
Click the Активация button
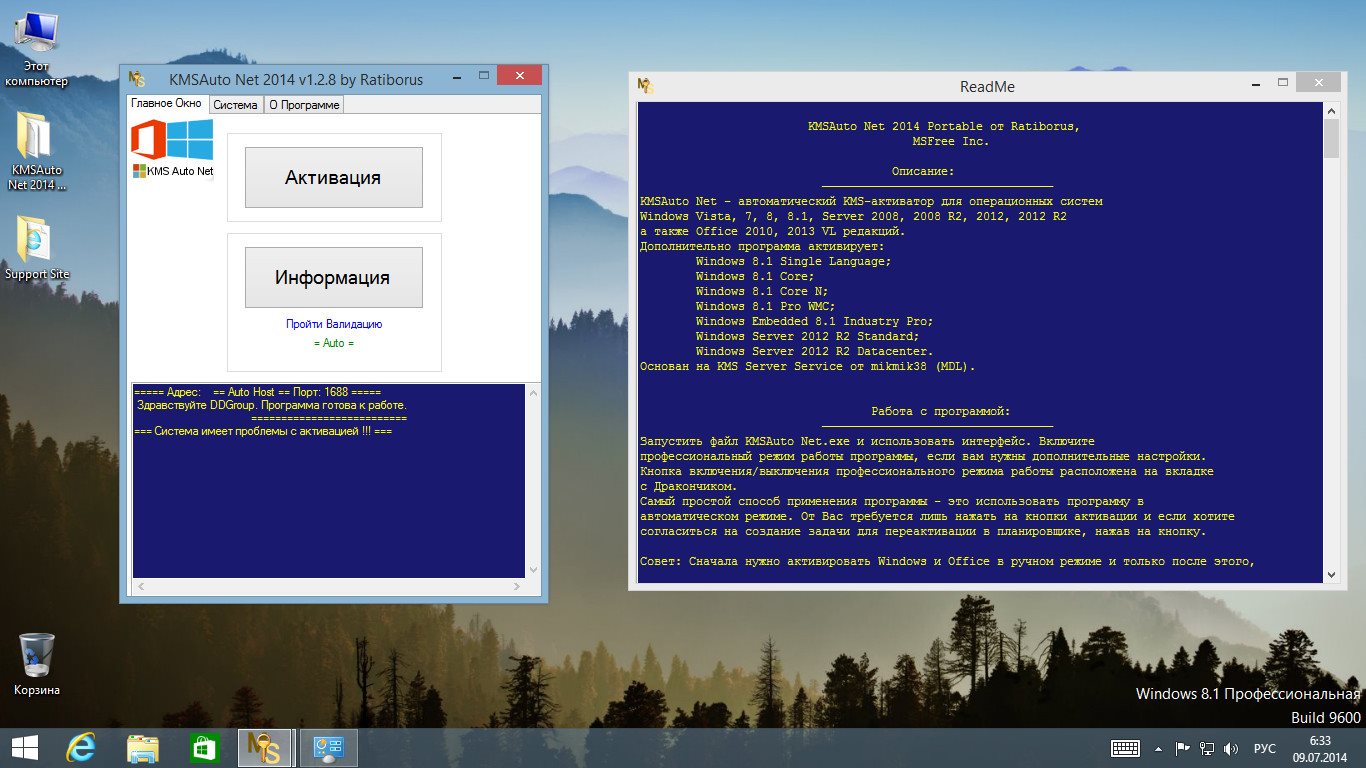pos(333,177)
